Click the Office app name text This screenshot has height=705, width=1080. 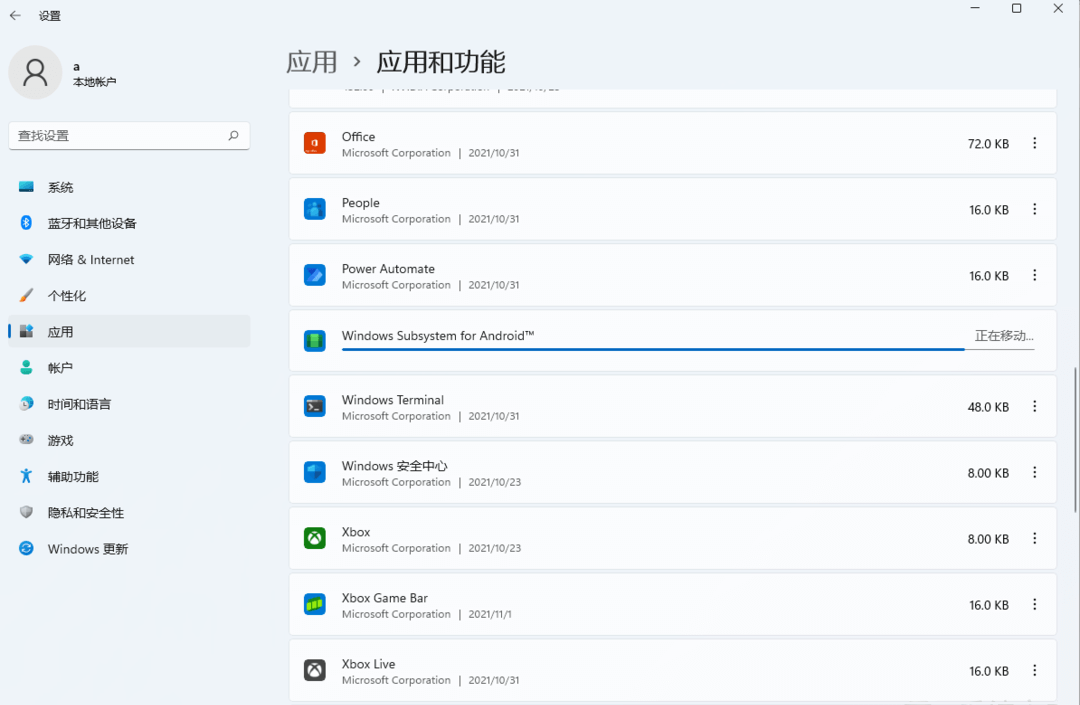pos(358,136)
